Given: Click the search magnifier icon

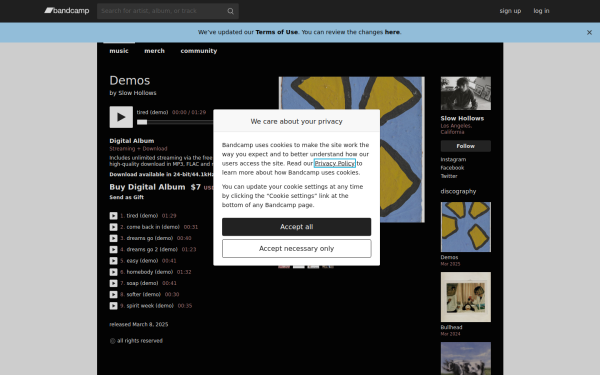Looking at the screenshot, I should tap(230, 11).
